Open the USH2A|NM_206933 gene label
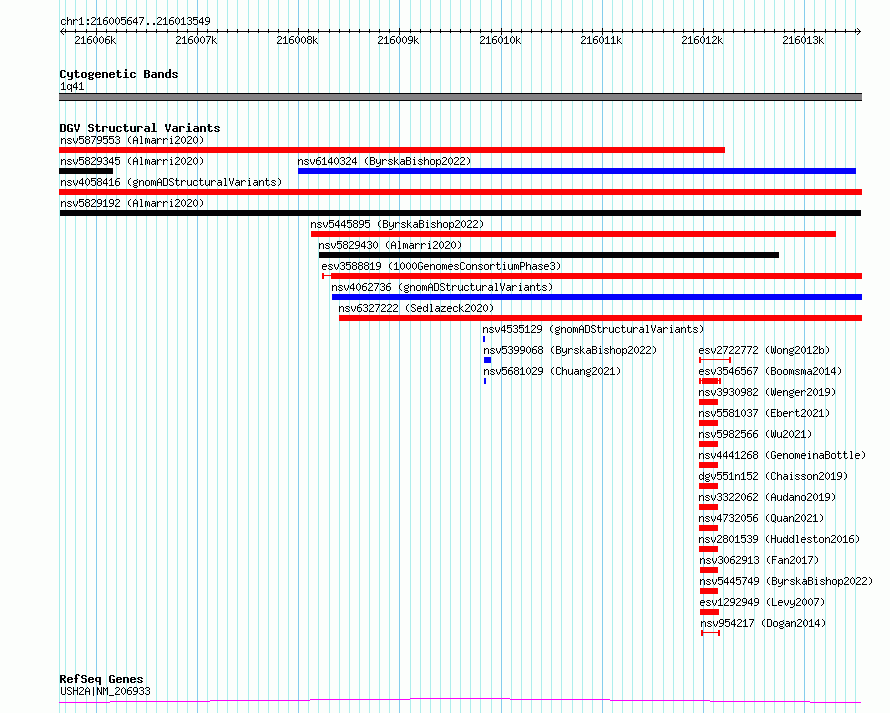Image resolution: width=890 pixels, height=713 pixels. coord(105,691)
